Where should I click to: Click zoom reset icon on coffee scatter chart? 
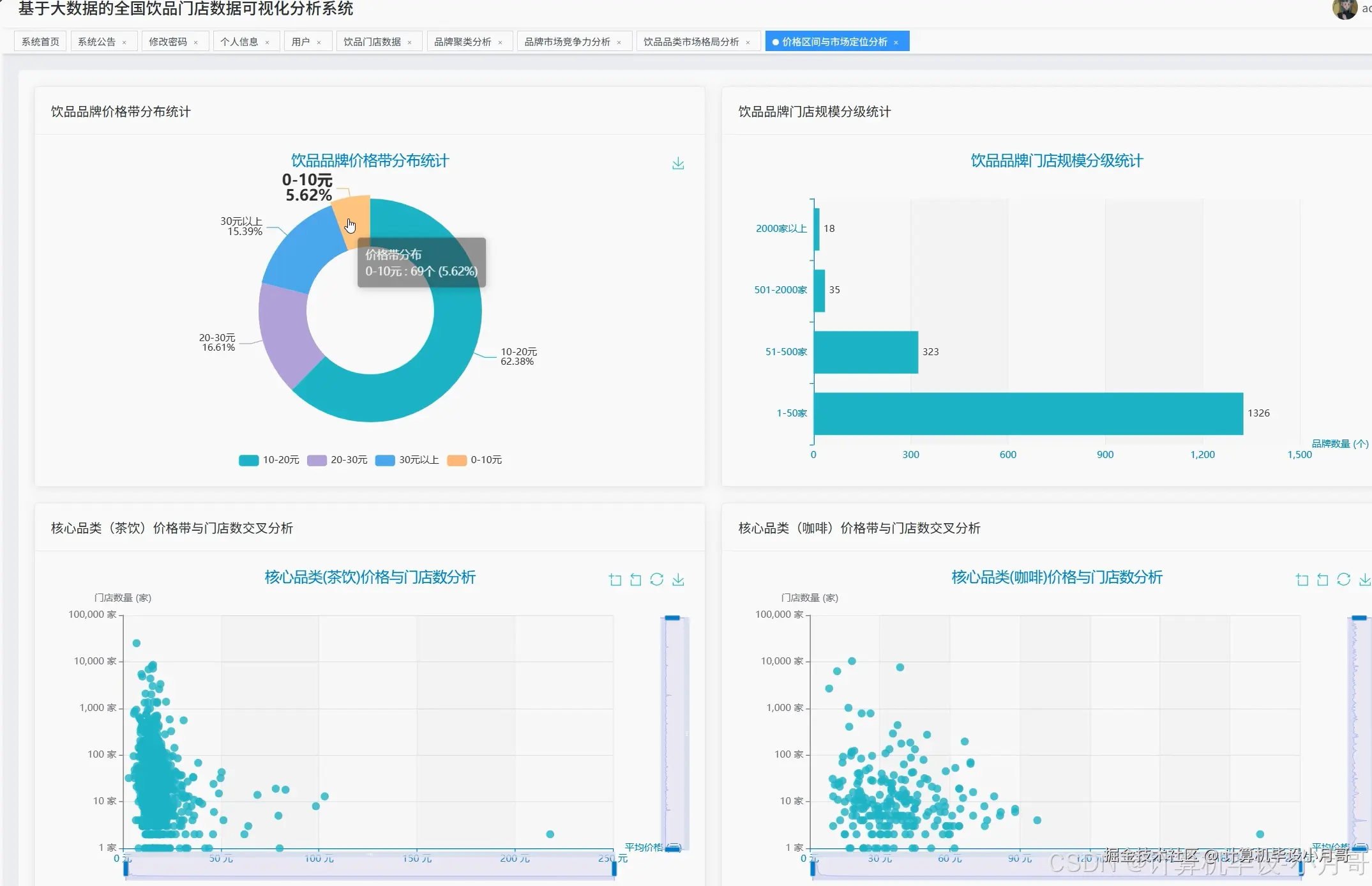[x=1323, y=579]
